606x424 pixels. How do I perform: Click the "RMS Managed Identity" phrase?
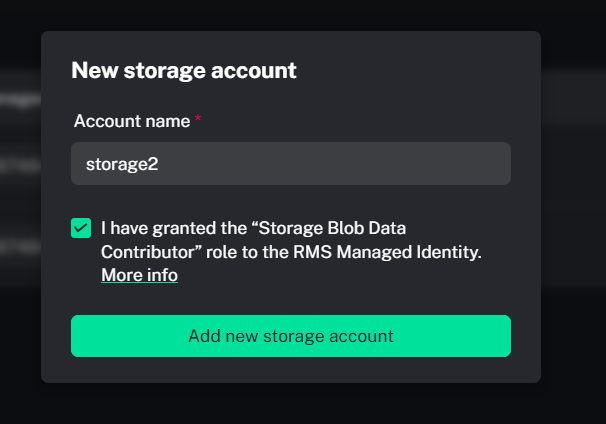tap(387, 252)
